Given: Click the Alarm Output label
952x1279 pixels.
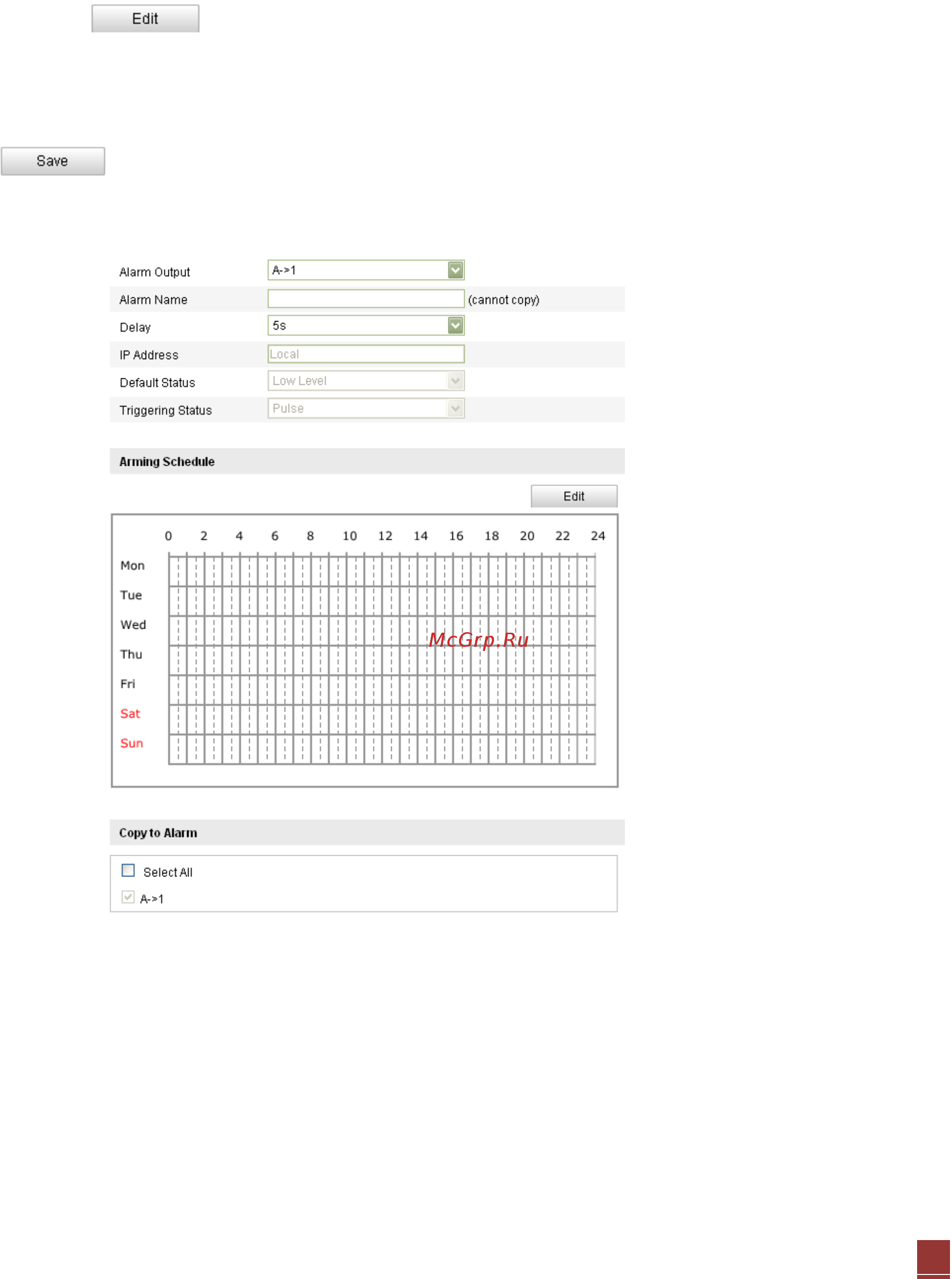Looking at the screenshot, I should [x=154, y=272].
